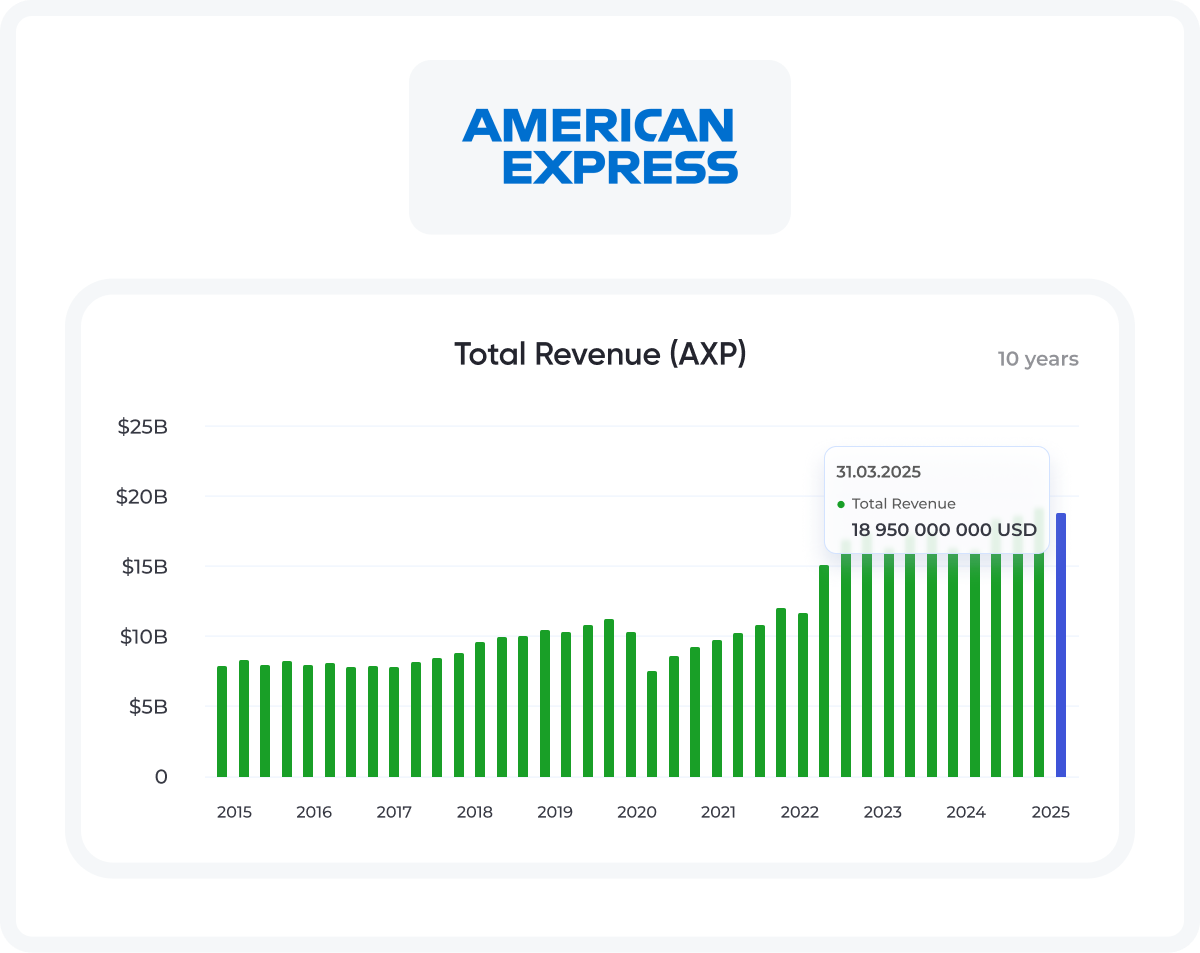Click the Total Revenue tooltip label
1200x953 pixels.
click(x=904, y=504)
